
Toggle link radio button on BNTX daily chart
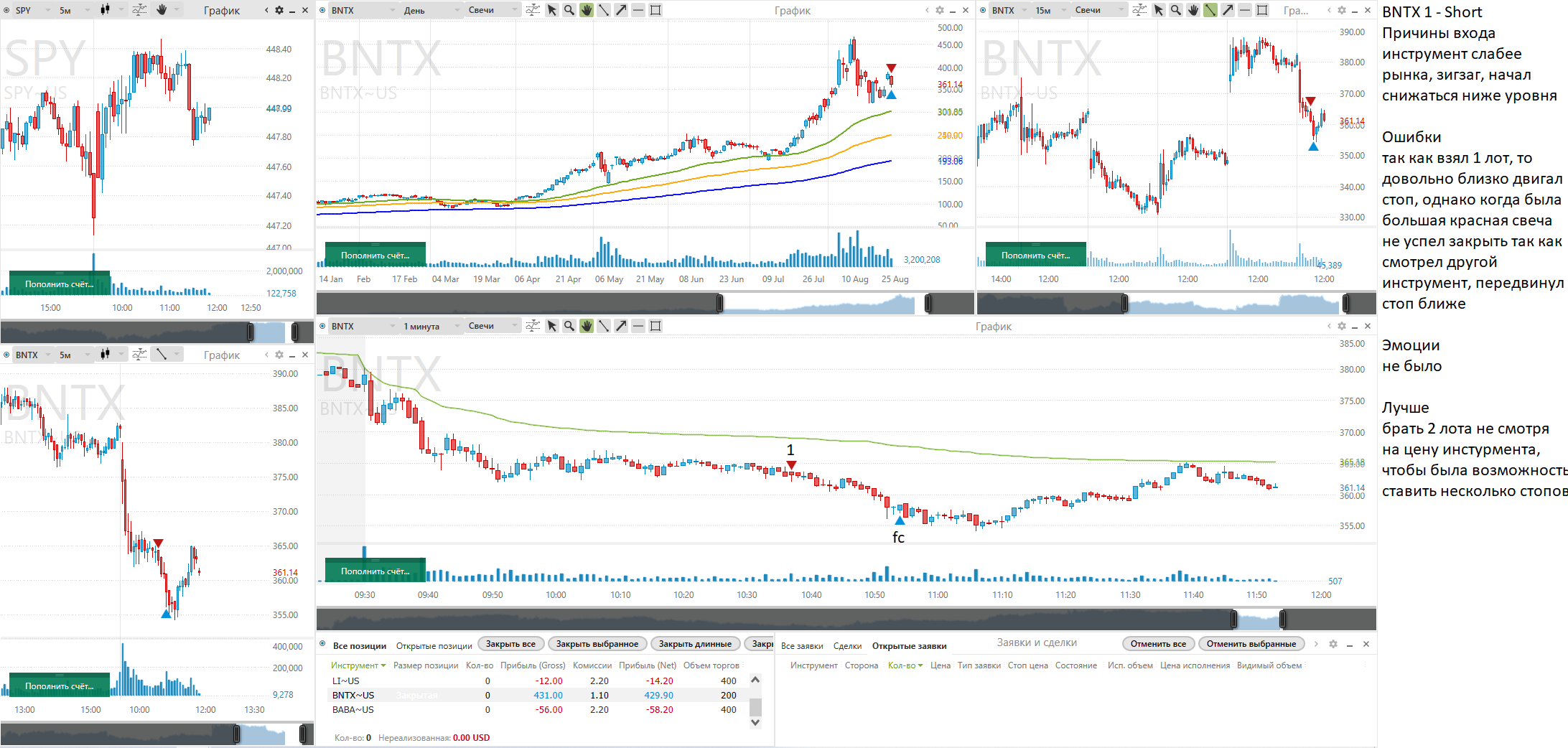322,10
